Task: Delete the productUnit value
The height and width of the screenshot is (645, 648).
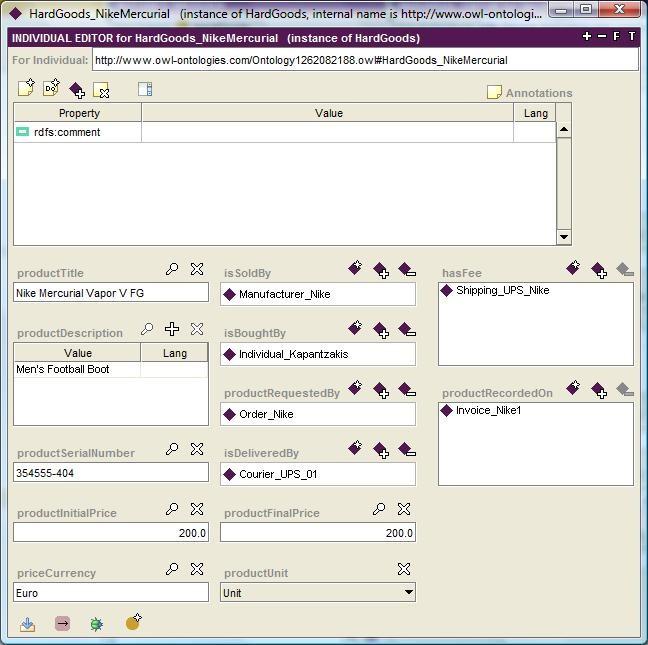Action: tap(404, 569)
